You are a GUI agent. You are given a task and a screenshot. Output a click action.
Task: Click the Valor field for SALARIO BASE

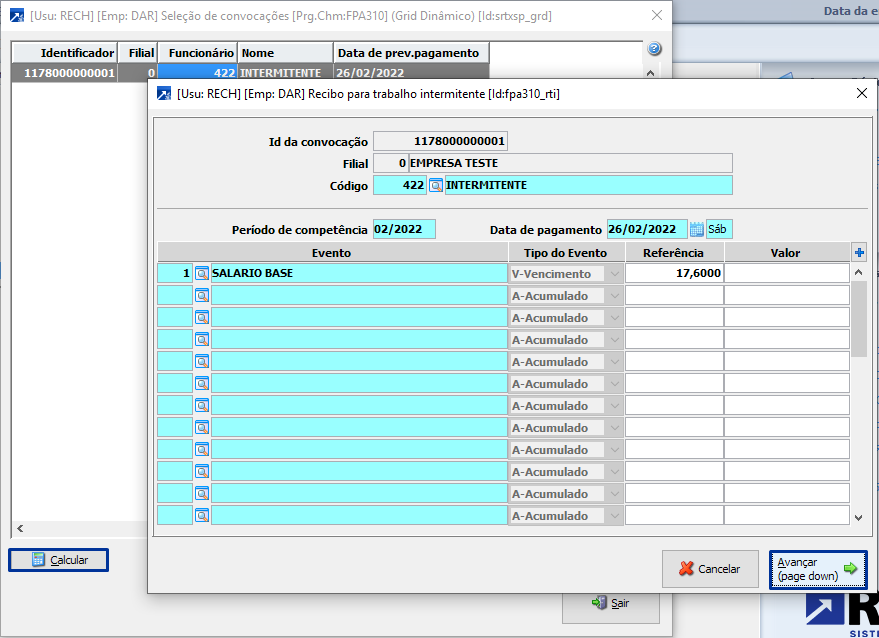coord(786,273)
